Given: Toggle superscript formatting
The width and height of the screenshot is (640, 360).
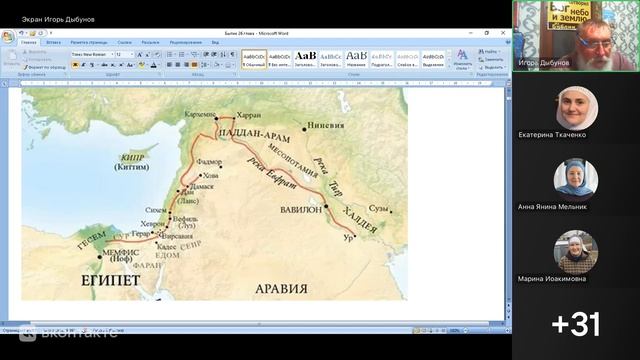Looking at the screenshot, I should (x=121, y=65).
